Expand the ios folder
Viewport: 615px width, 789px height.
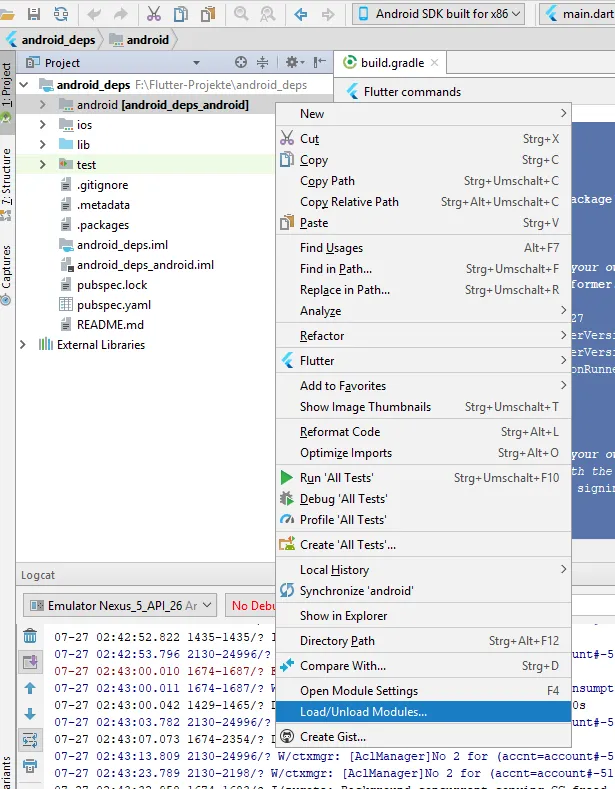point(43,124)
